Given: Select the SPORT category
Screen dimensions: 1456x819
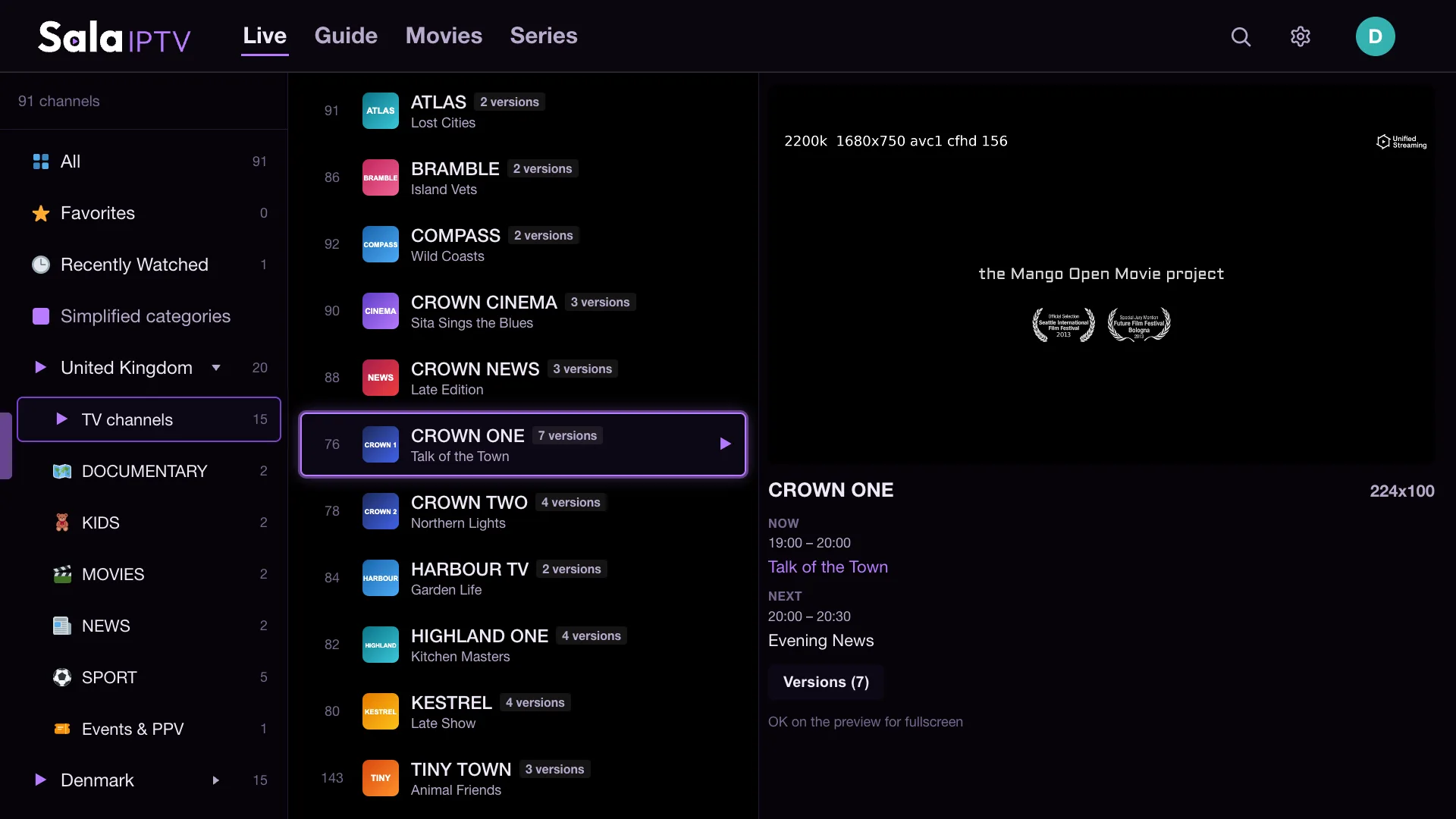Looking at the screenshot, I should tap(149, 677).
